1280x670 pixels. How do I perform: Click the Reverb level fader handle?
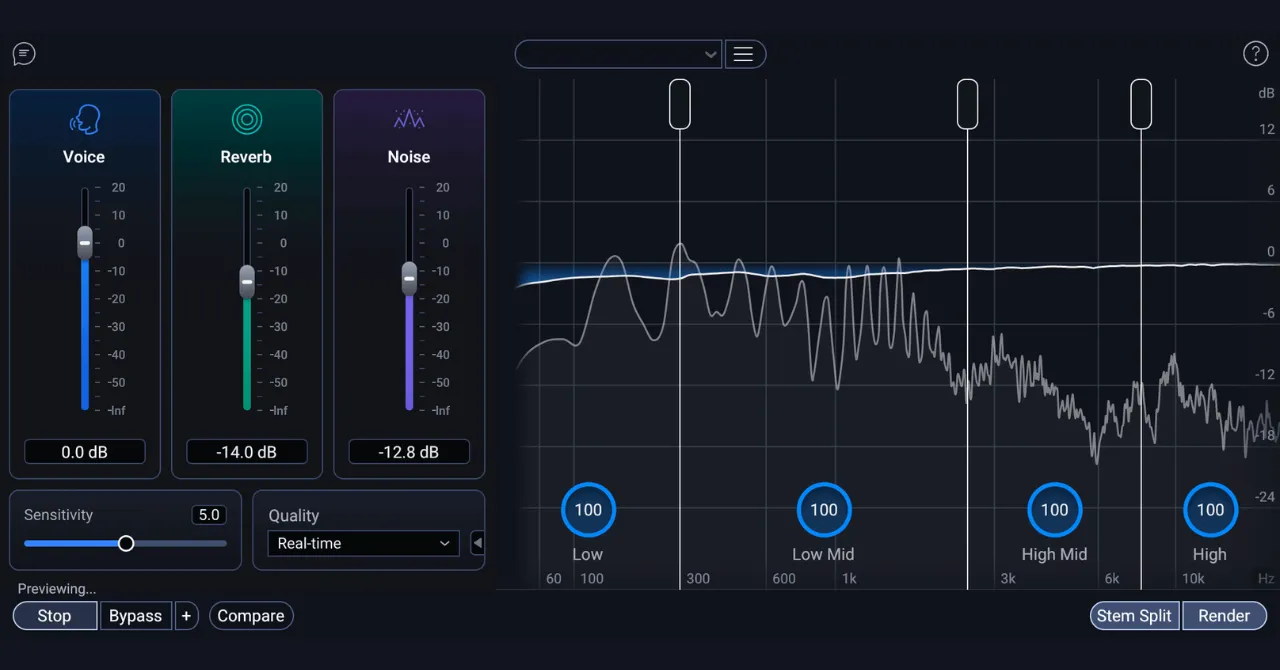pyautogui.click(x=247, y=281)
